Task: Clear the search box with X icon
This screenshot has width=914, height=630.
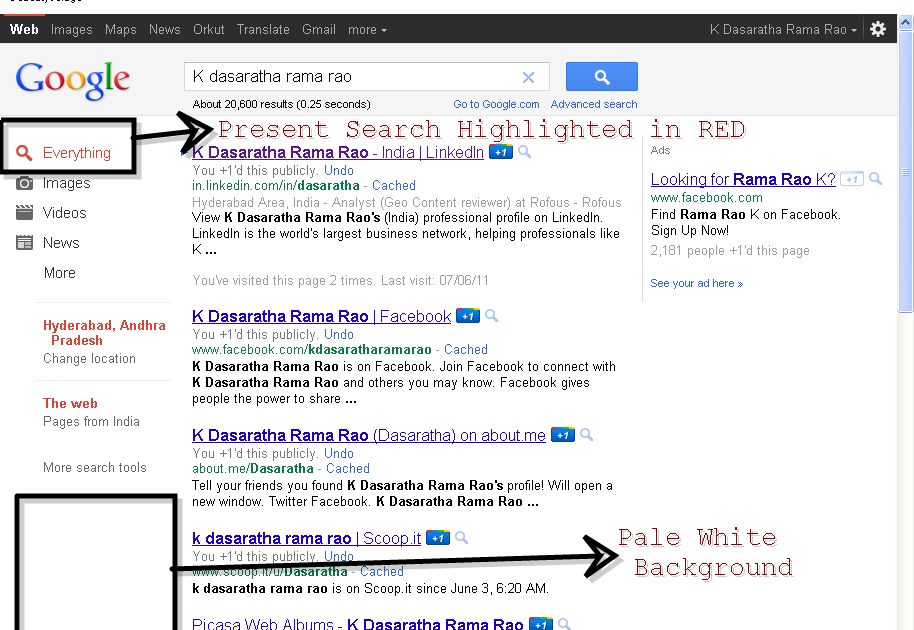Action: pyautogui.click(x=528, y=77)
